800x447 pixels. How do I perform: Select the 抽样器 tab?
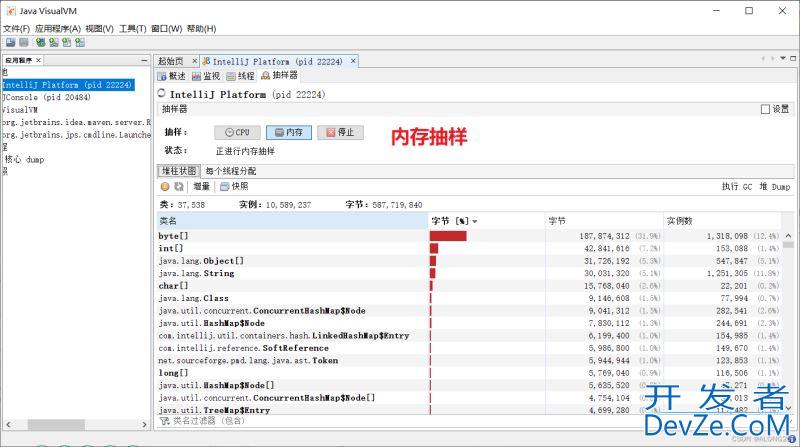(280, 76)
